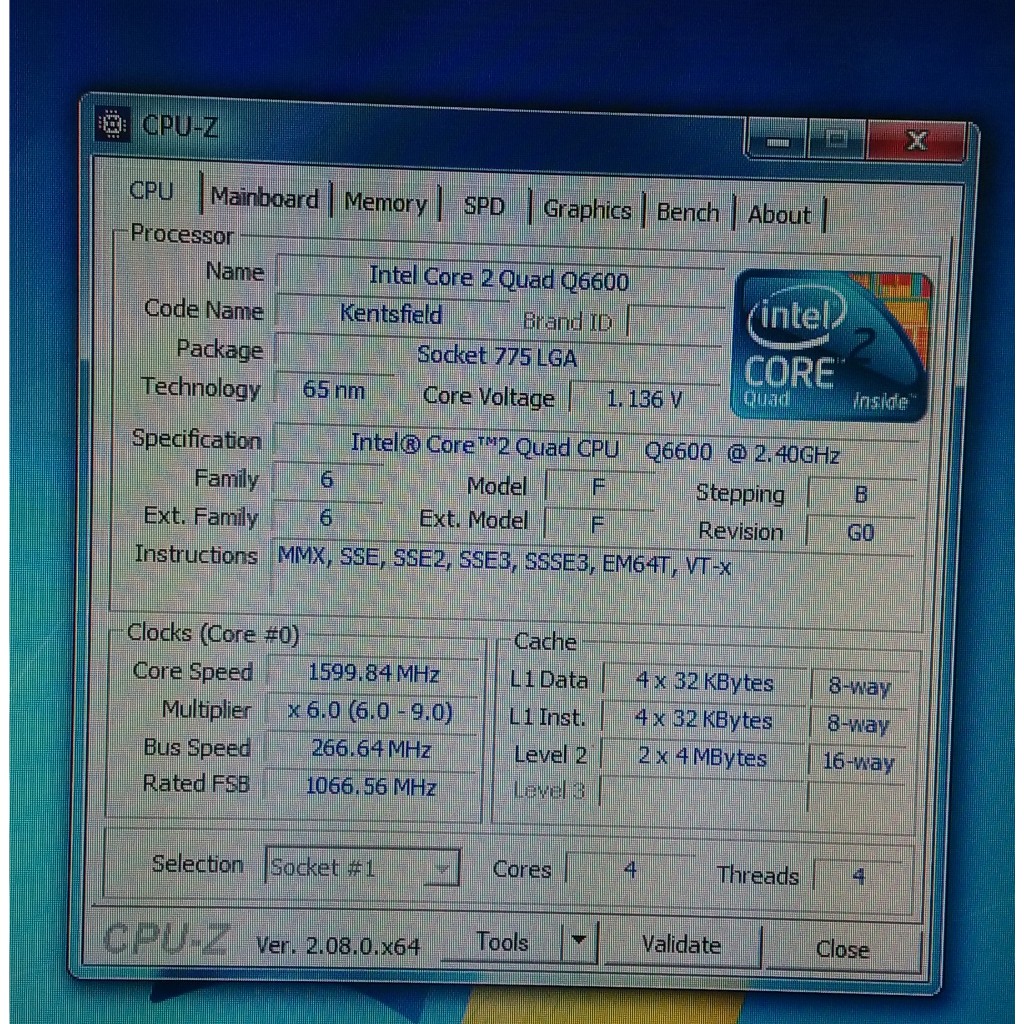Select the processor name Intel Core 2 Quad Q6600

tap(499, 278)
